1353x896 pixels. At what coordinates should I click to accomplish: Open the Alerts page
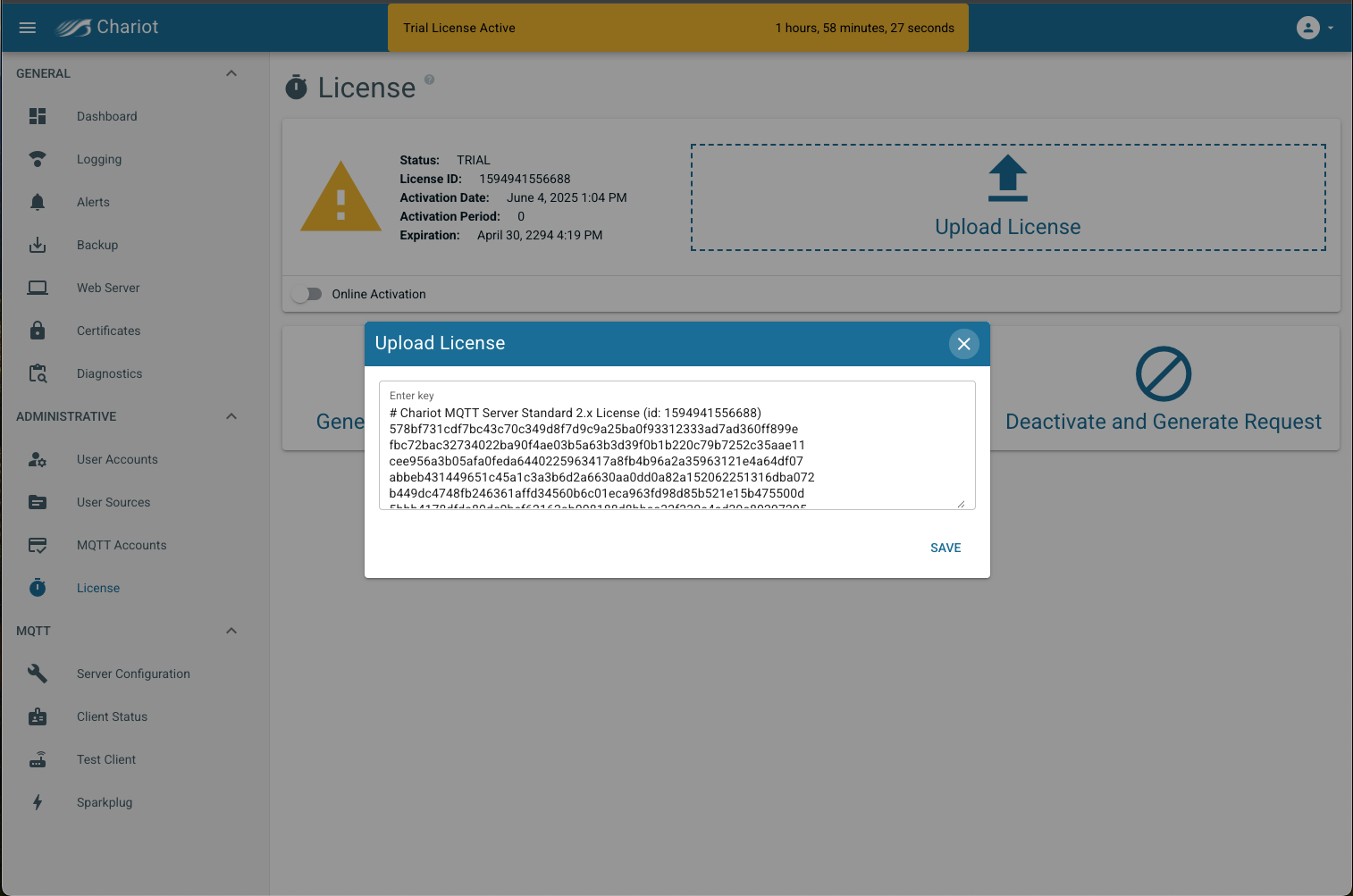(93, 202)
